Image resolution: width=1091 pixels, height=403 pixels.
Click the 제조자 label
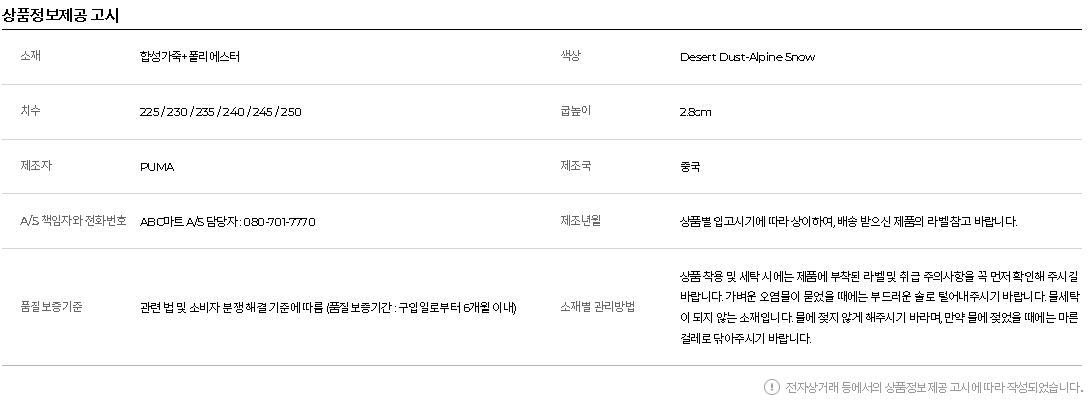click(36, 166)
